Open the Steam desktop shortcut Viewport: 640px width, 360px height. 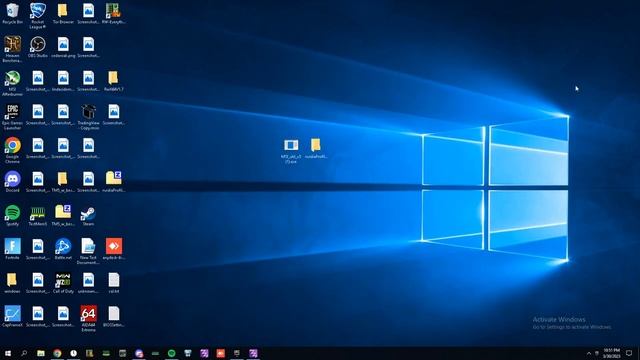[x=88, y=216]
